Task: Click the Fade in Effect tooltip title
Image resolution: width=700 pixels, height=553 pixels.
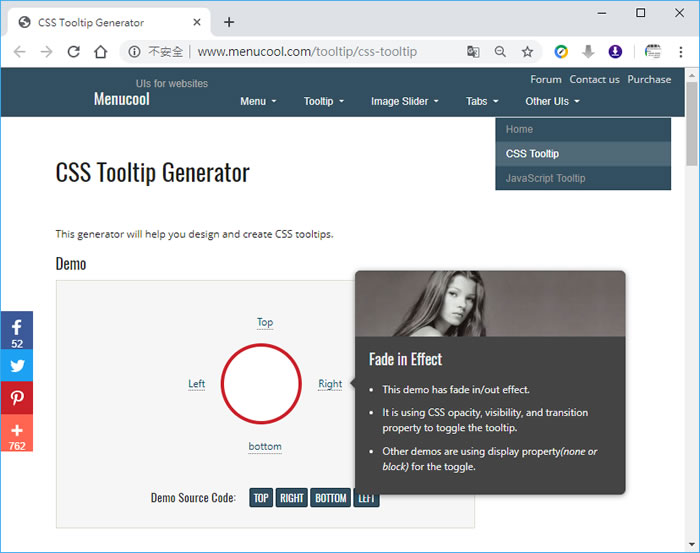Action: [405, 359]
